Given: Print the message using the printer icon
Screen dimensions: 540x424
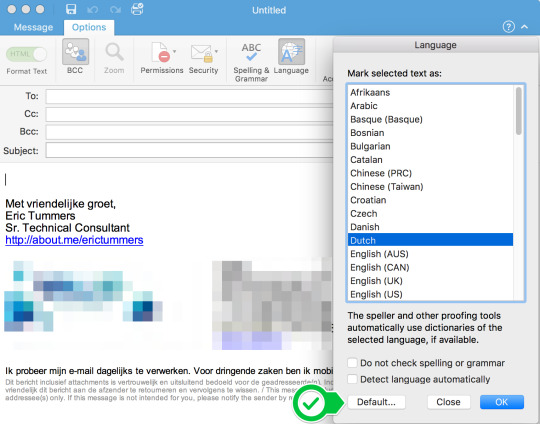Looking at the screenshot, I should coord(137,9).
